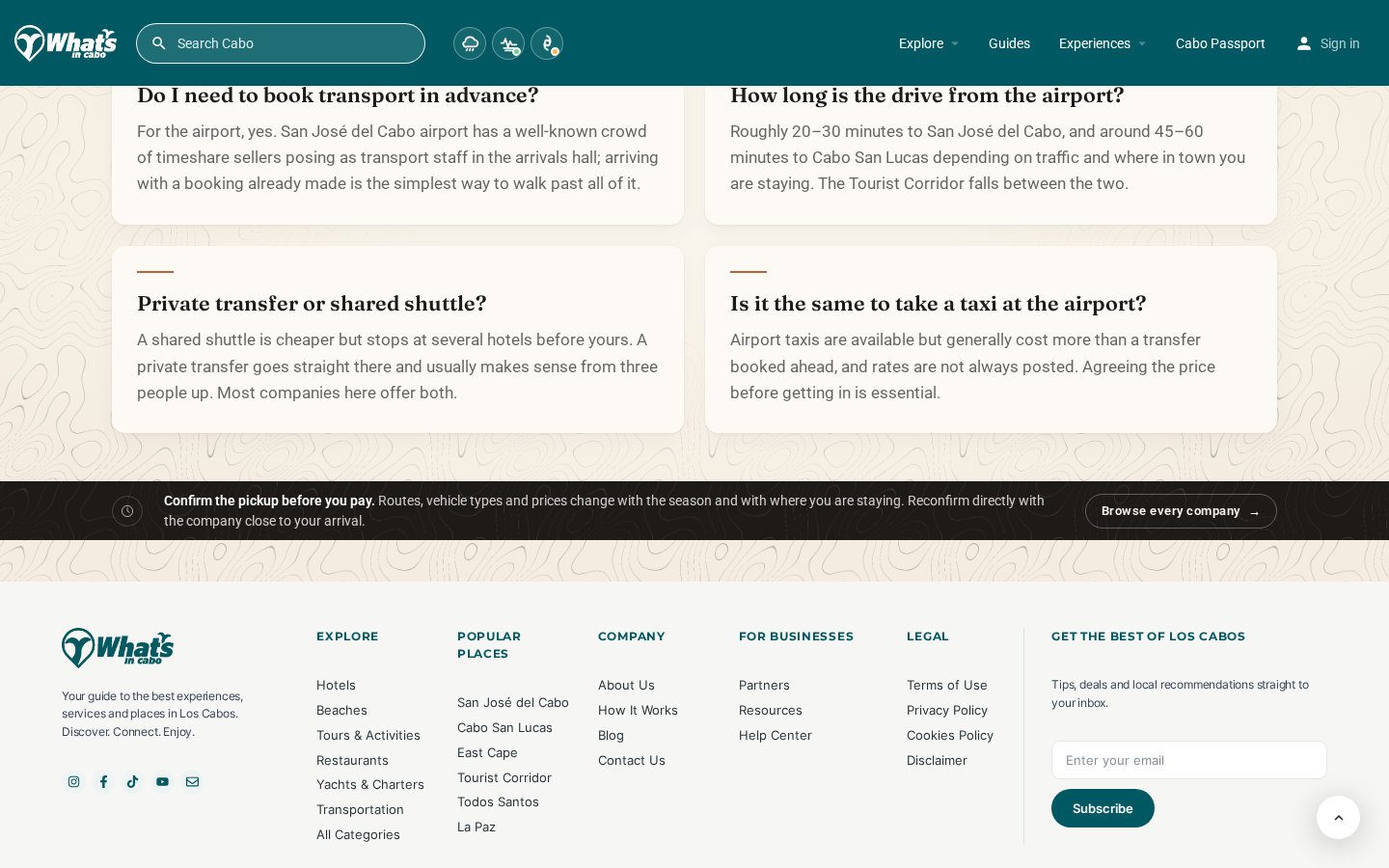This screenshot has height=868, width=1389.
Task: Open the Help Center link
Action: pyautogui.click(x=776, y=735)
